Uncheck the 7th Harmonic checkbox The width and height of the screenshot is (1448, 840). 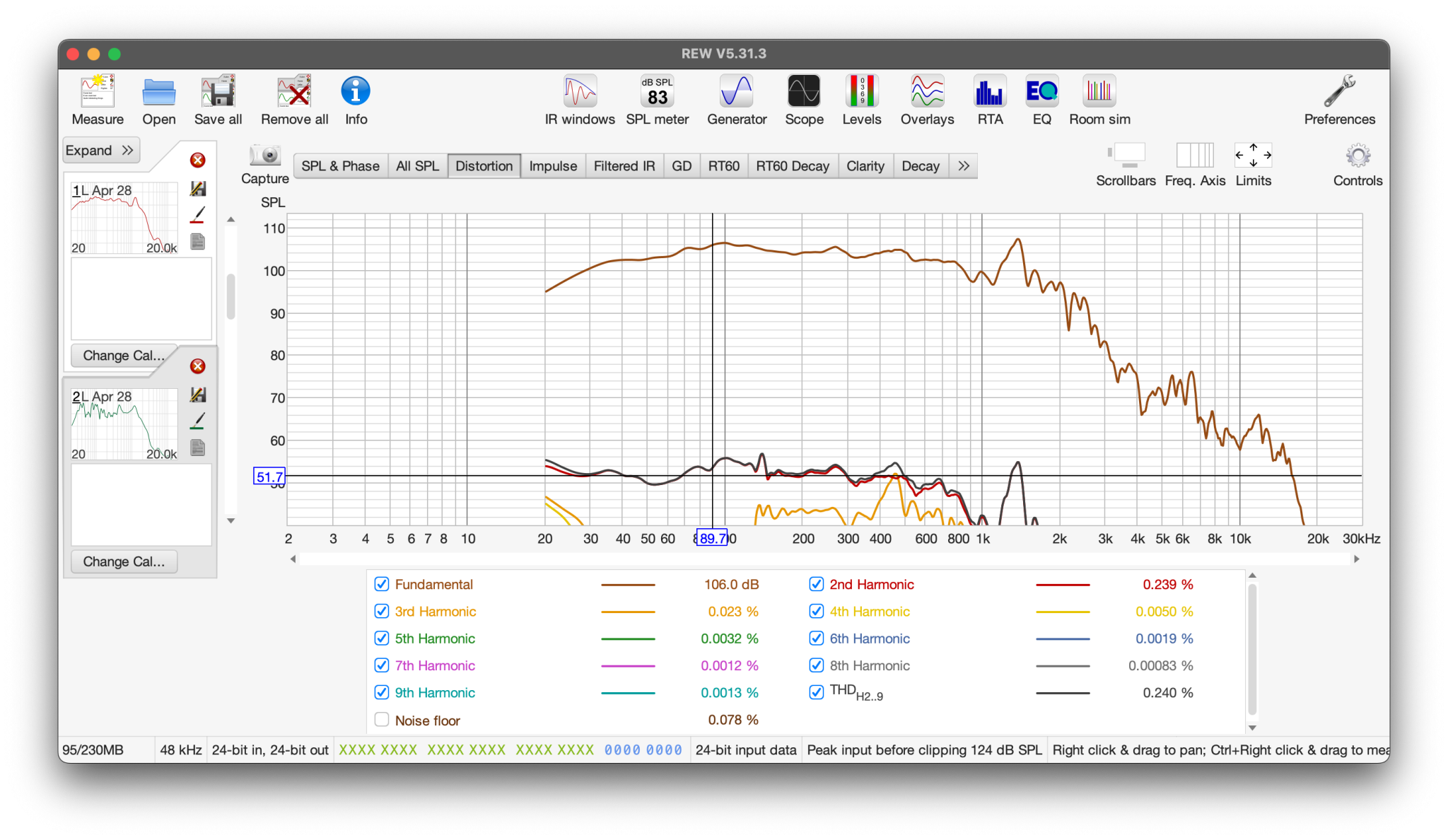click(x=382, y=665)
